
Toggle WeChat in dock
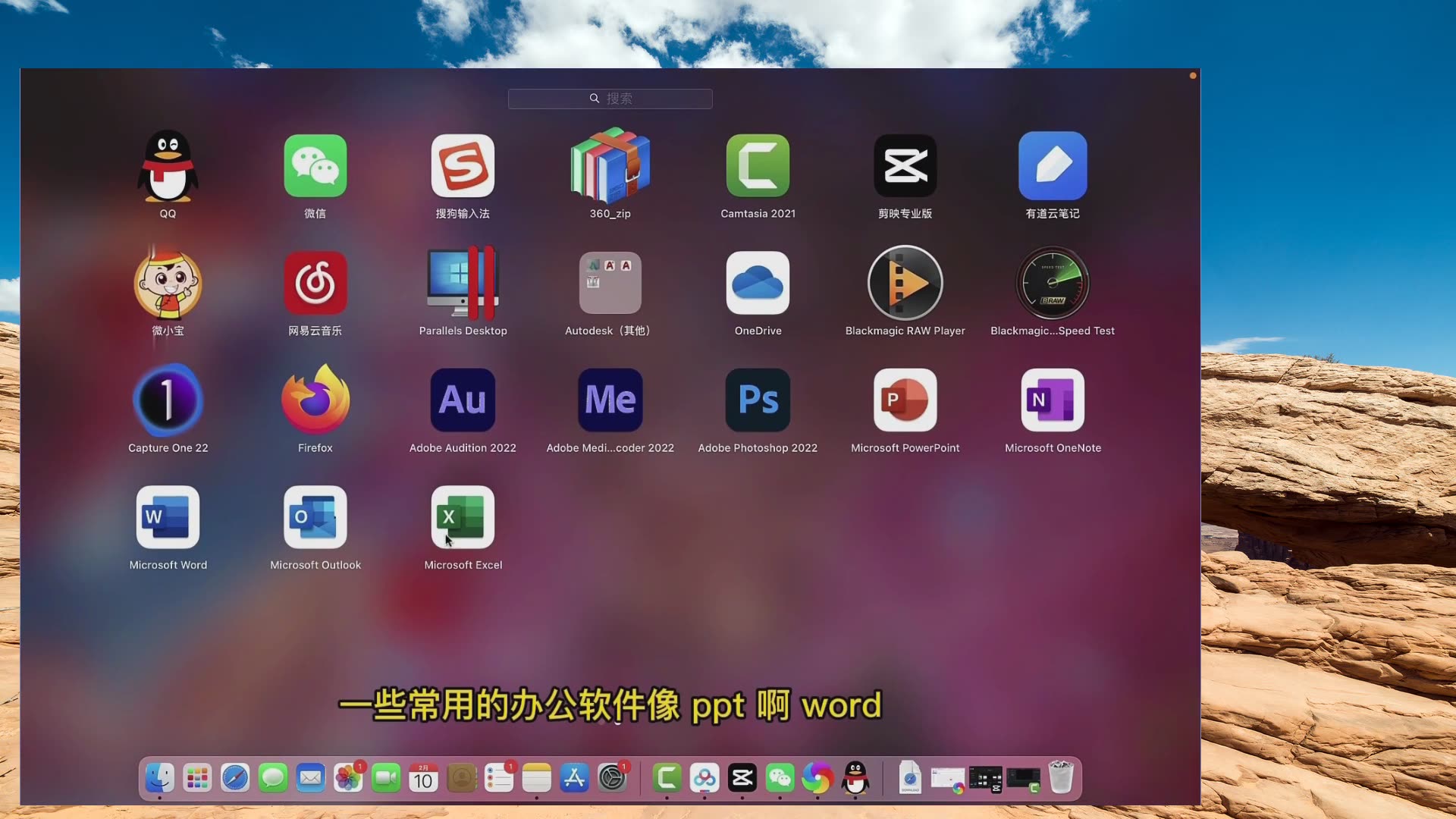(780, 779)
